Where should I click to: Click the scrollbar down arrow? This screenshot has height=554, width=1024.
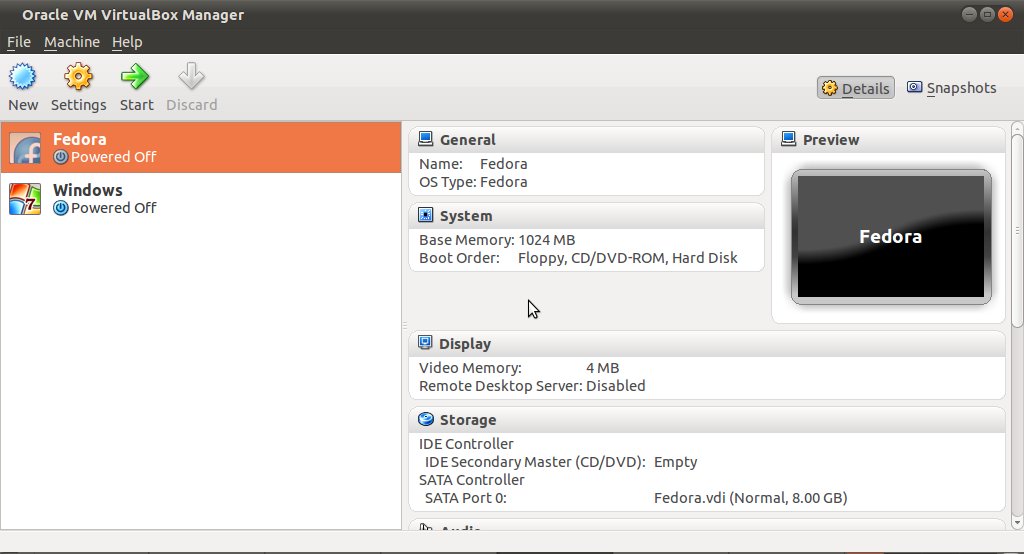pyautogui.click(x=1017, y=523)
